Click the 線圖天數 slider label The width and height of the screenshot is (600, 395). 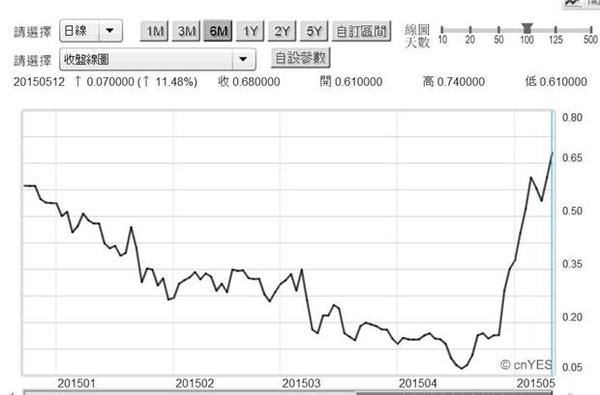(417, 36)
